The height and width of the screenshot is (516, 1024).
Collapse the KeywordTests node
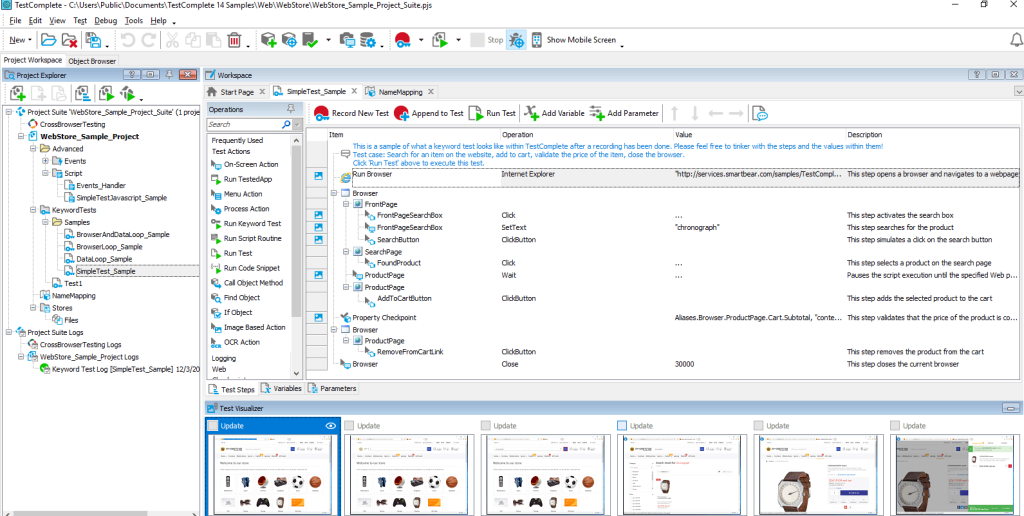(33, 210)
